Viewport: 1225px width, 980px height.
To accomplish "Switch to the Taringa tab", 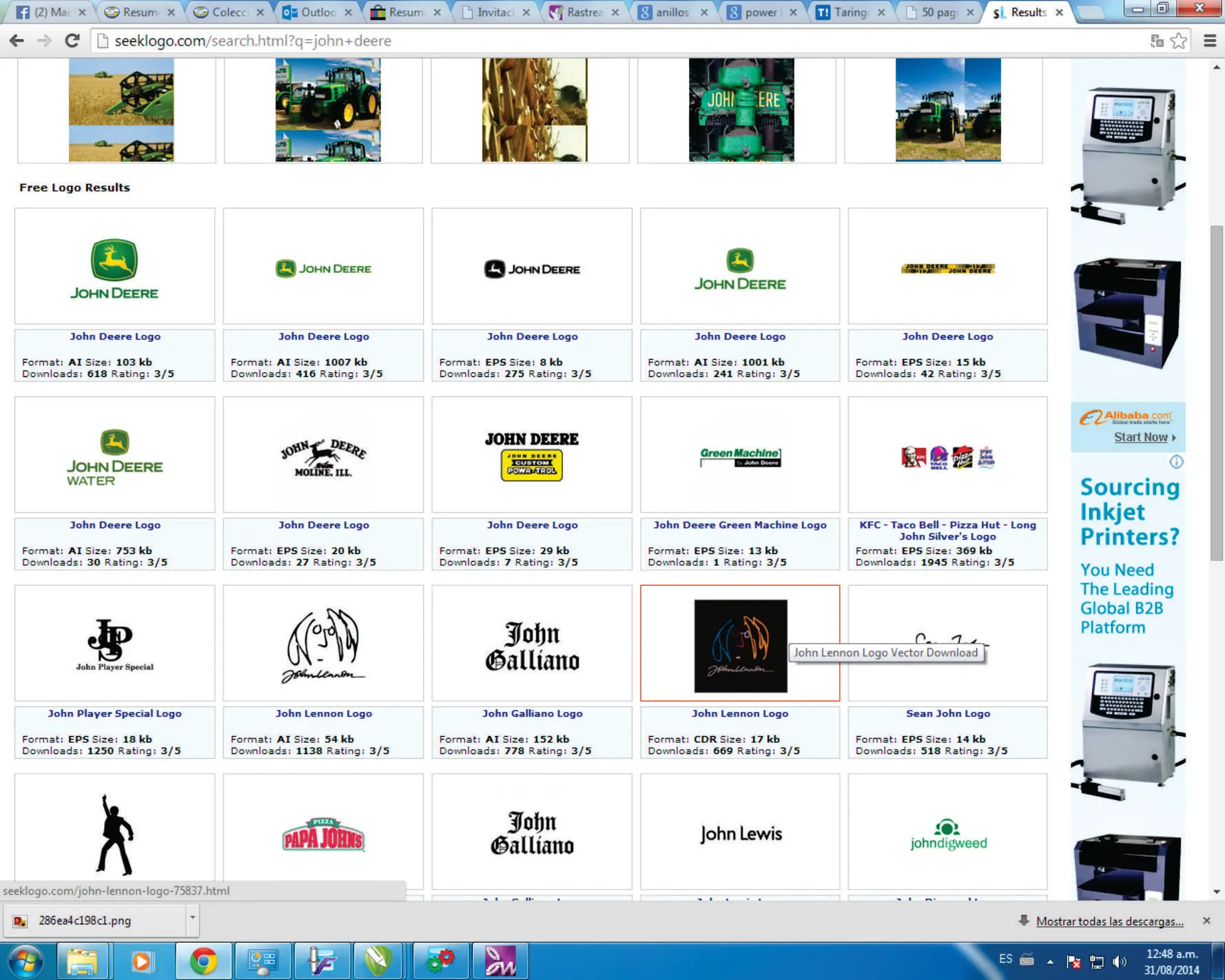I will 852,12.
